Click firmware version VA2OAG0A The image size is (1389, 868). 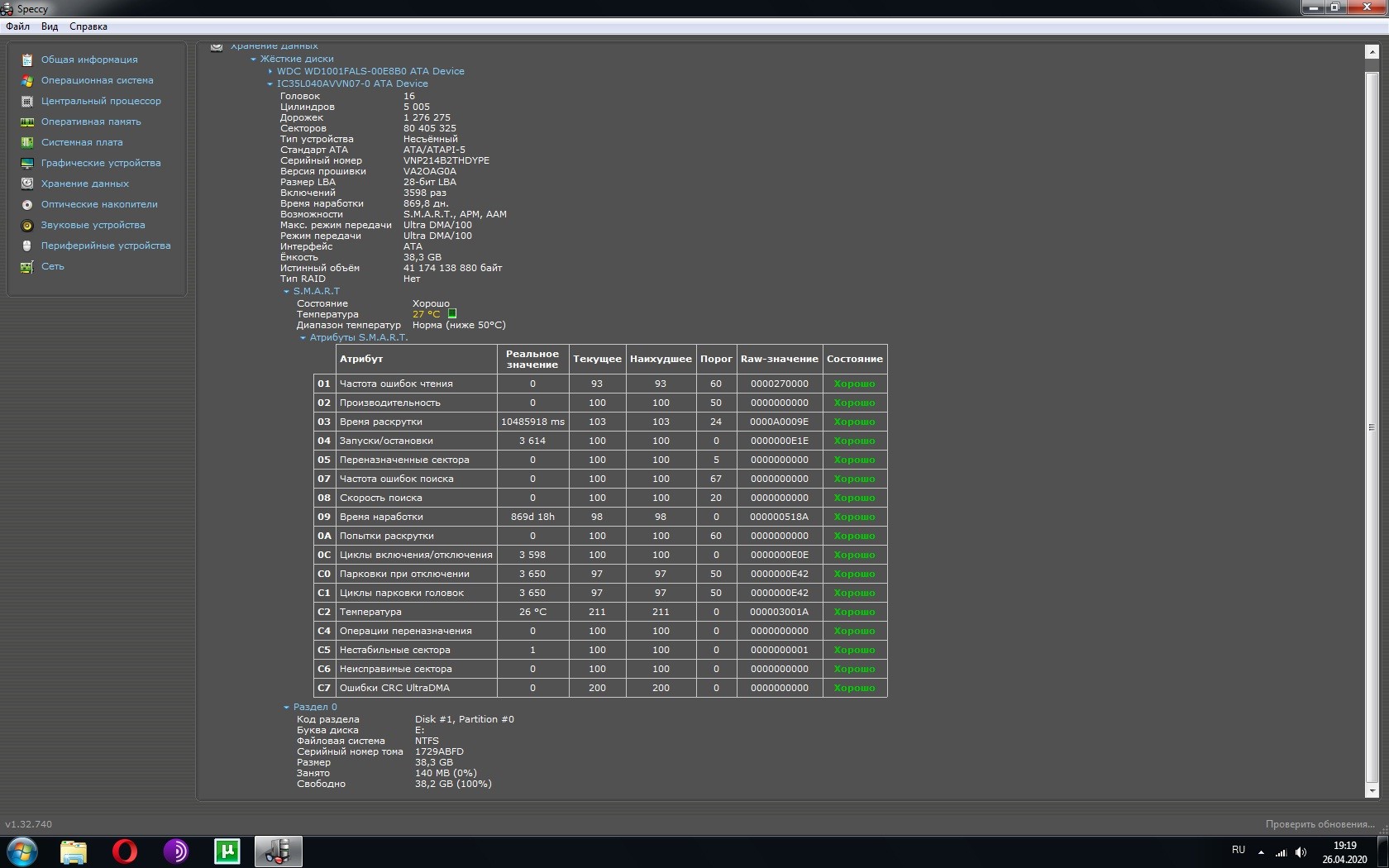(x=430, y=171)
